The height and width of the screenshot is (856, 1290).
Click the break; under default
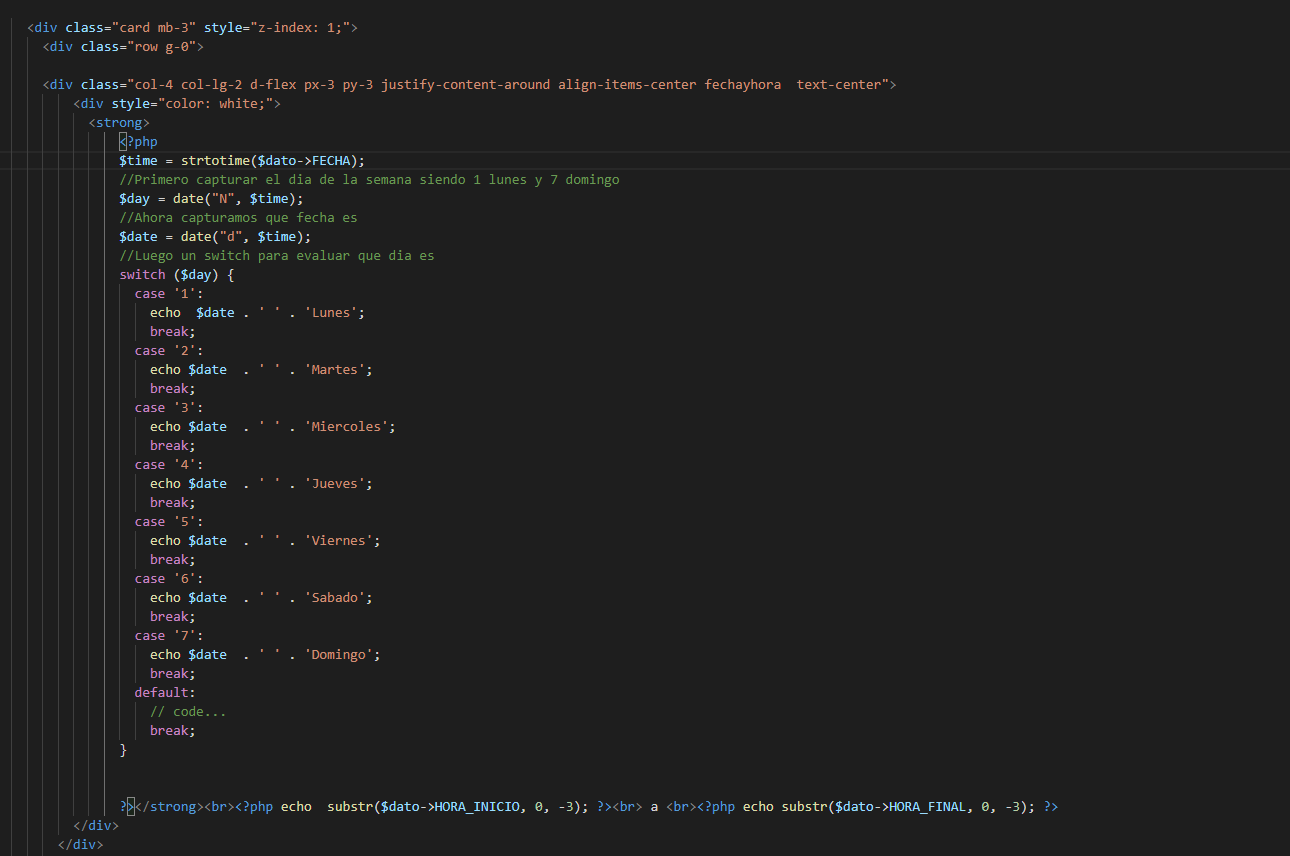pyautogui.click(x=174, y=730)
